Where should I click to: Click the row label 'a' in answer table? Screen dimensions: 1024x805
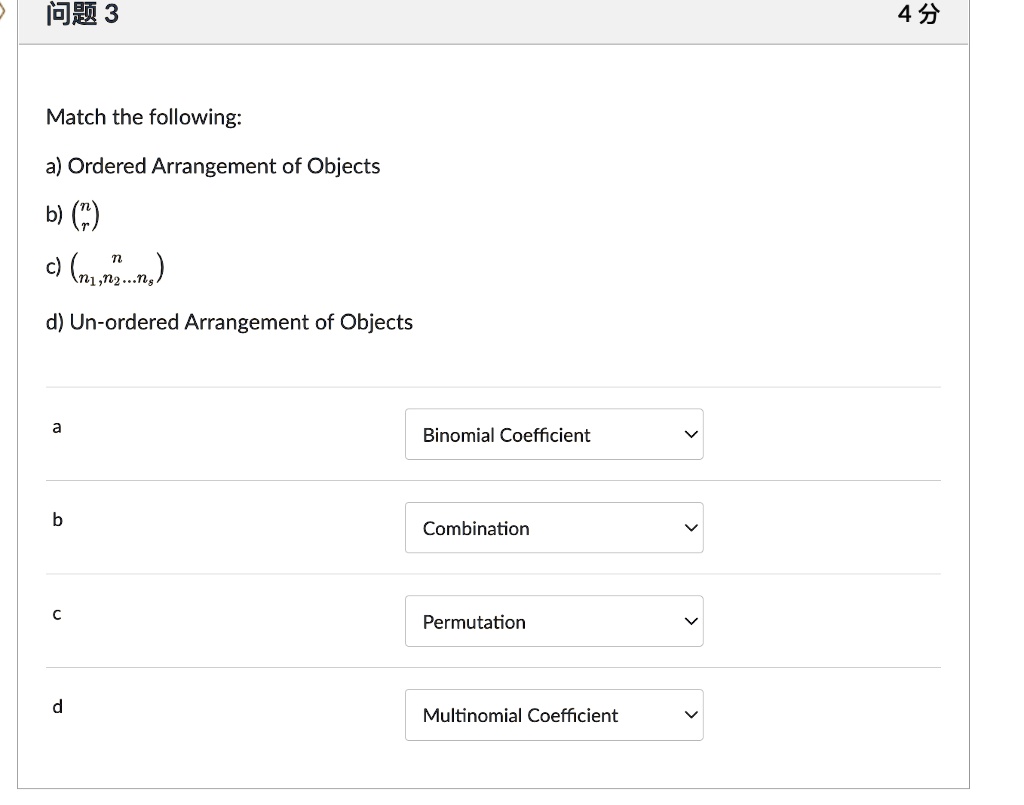[x=57, y=427]
